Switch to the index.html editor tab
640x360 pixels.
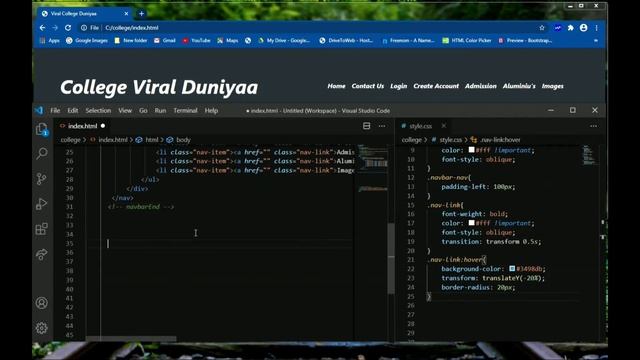[82, 126]
